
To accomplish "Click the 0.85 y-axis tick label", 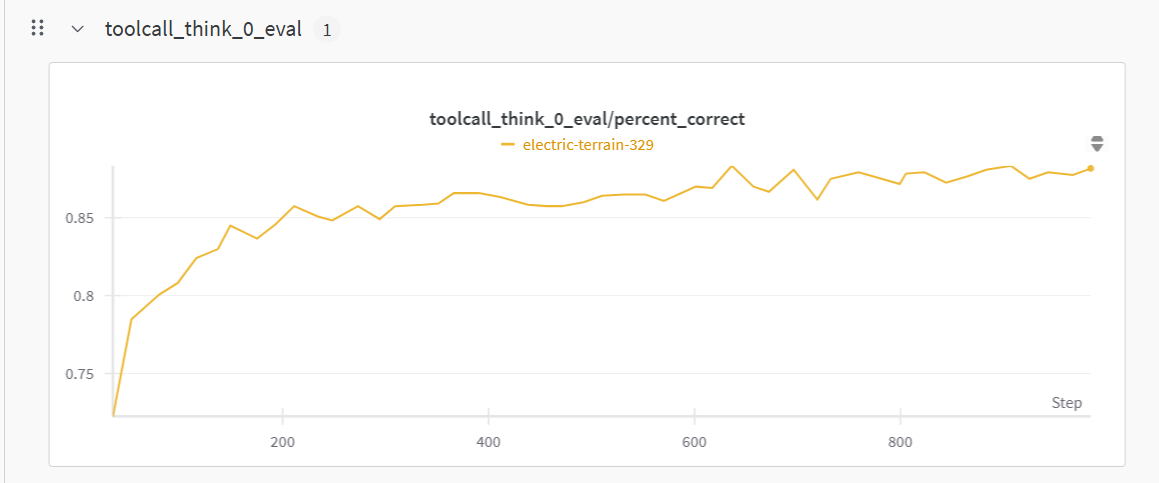I will click(x=81, y=218).
